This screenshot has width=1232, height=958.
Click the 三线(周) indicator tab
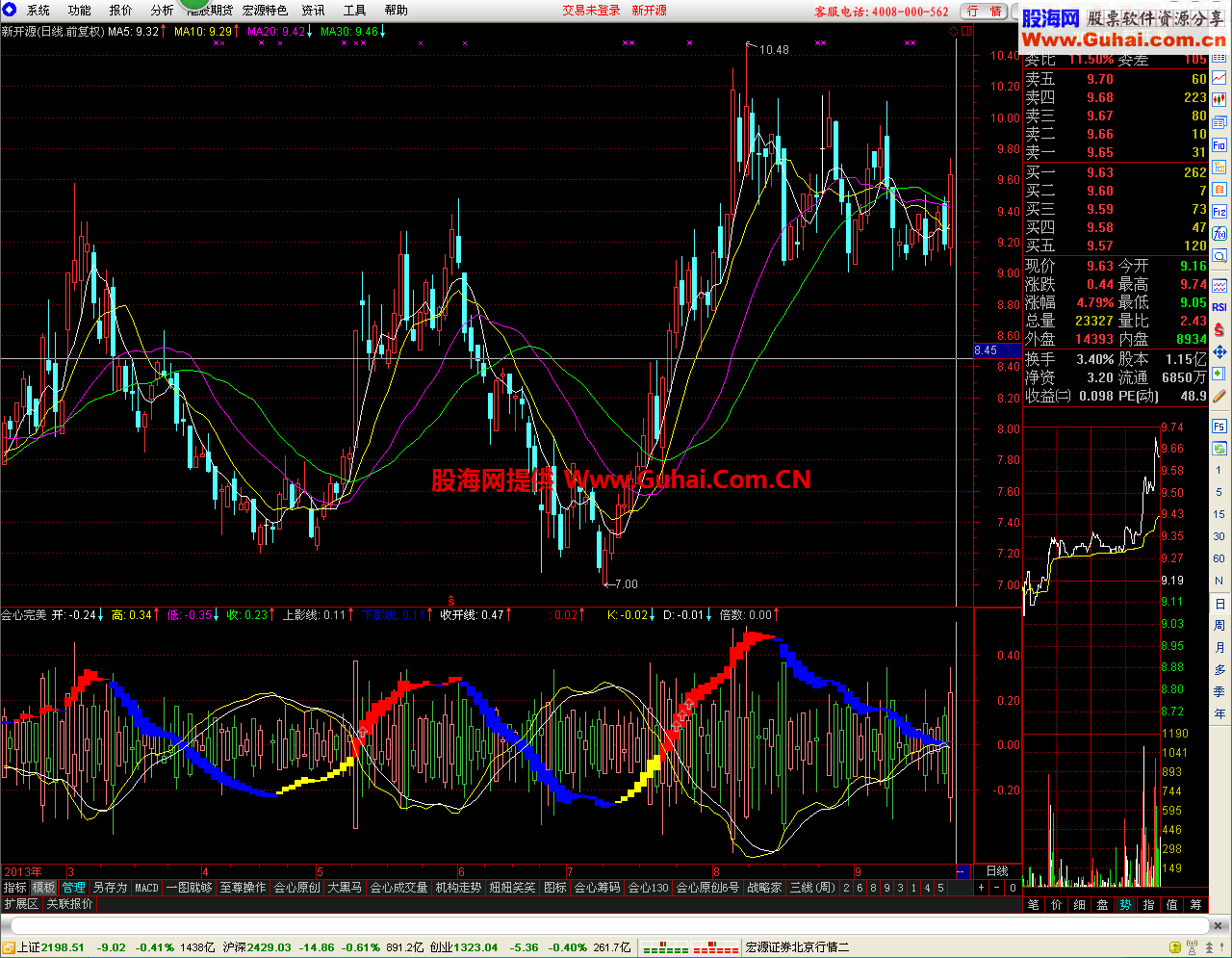[812, 888]
